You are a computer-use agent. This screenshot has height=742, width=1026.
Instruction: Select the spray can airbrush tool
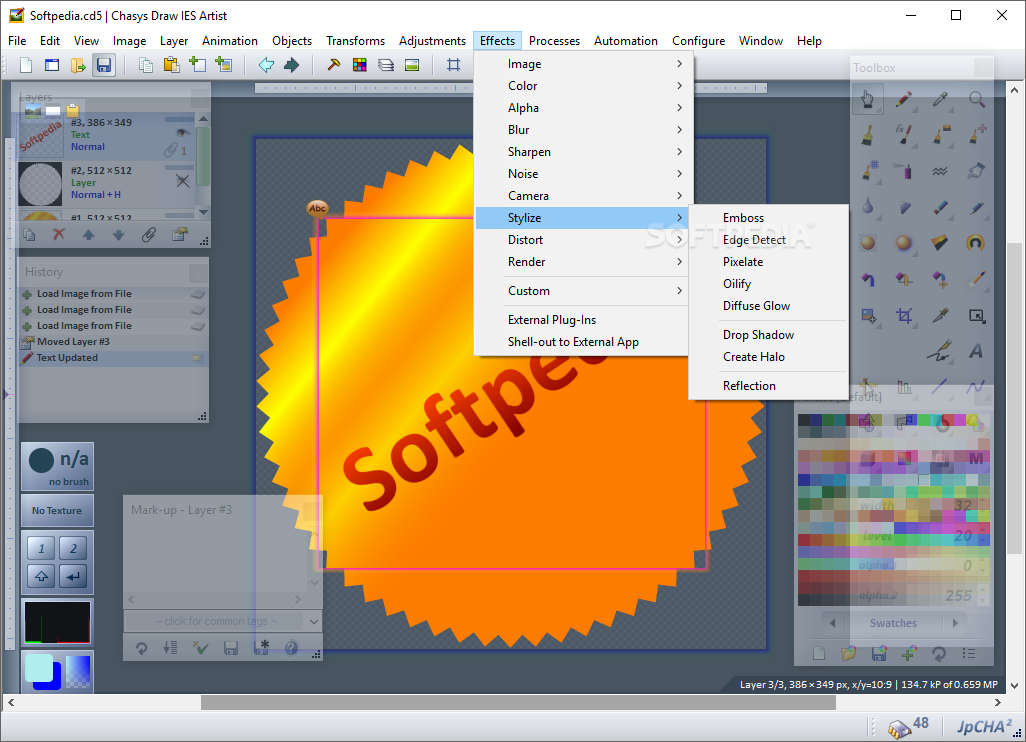coord(904,171)
